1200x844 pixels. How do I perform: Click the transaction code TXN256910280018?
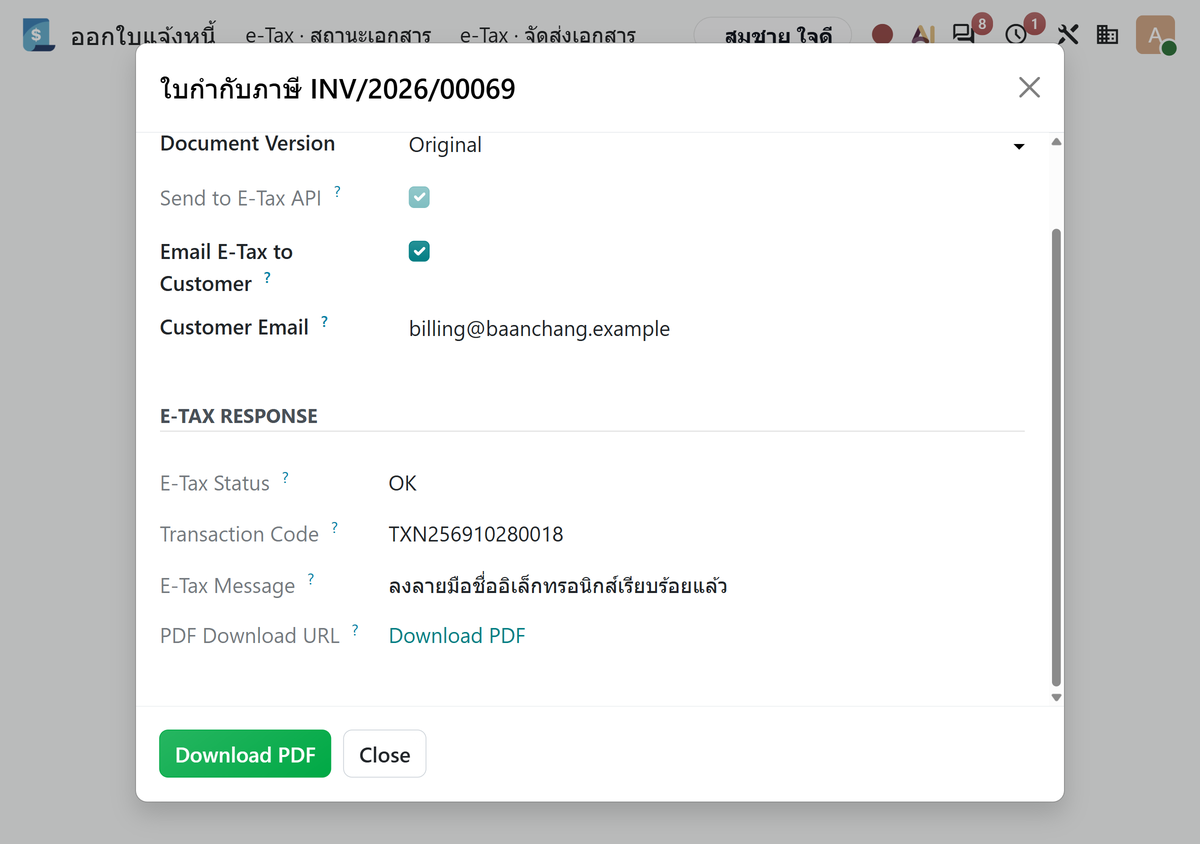(476, 535)
